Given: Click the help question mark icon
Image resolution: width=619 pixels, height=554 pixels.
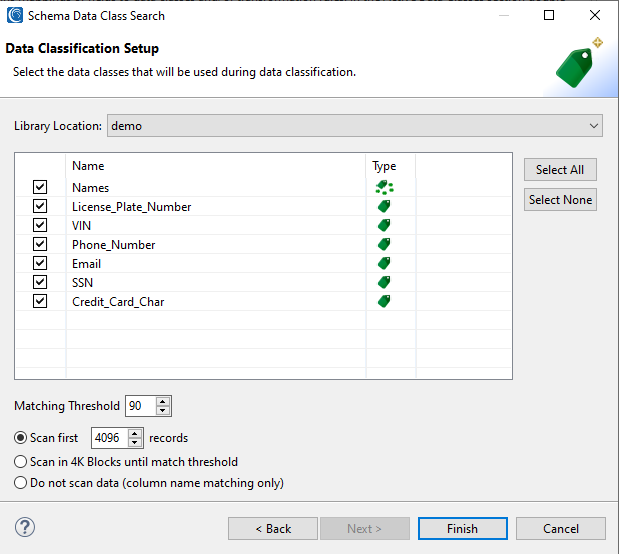Looking at the screenshot, I should tap(25, 527).
